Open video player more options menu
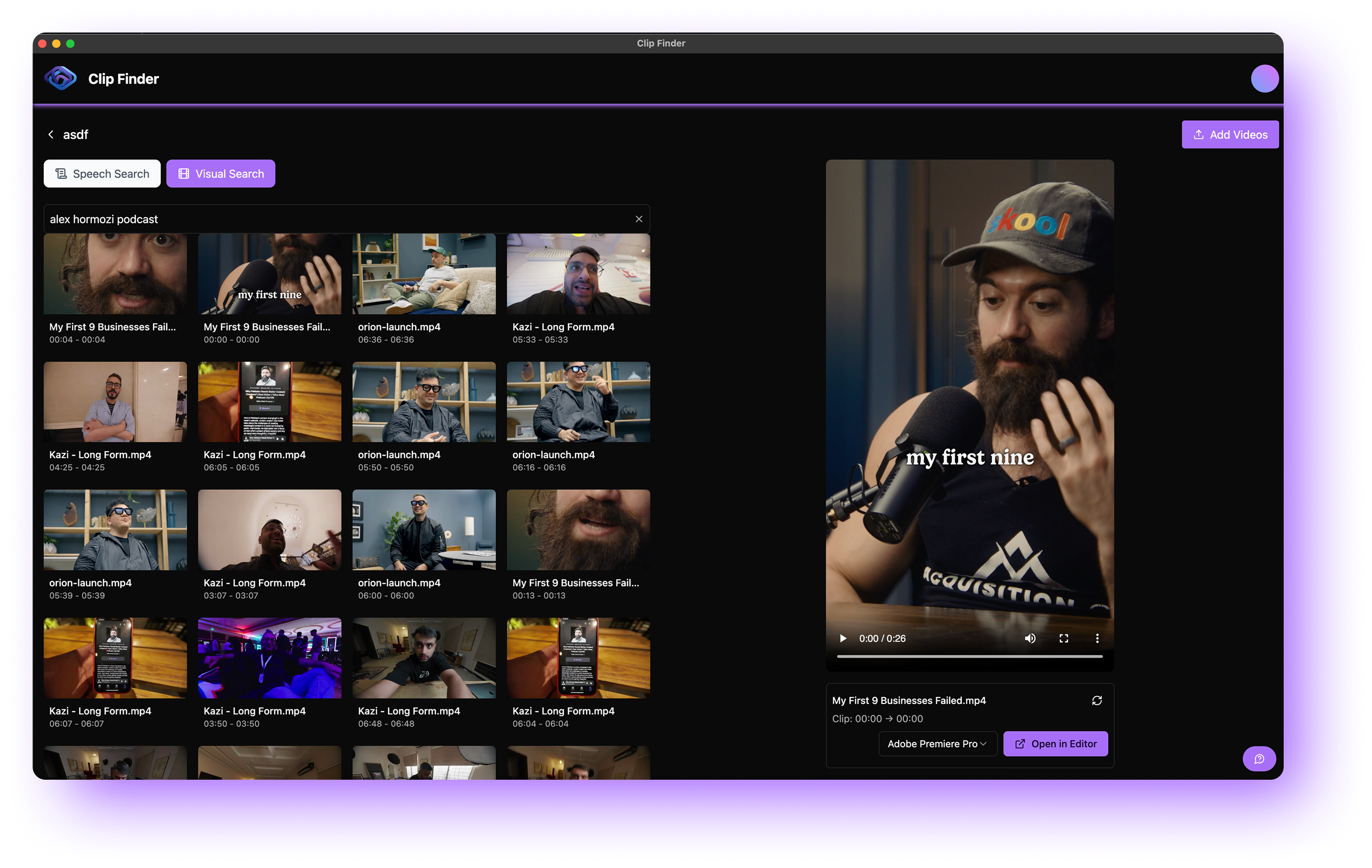Screen dimensions: 1372x868 tap(1097, 638)
